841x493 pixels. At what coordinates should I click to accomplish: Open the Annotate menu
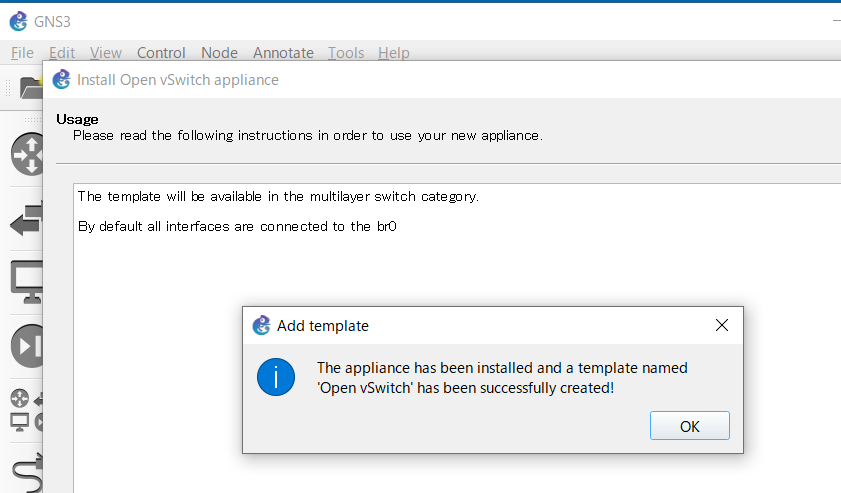click(283, 53)
